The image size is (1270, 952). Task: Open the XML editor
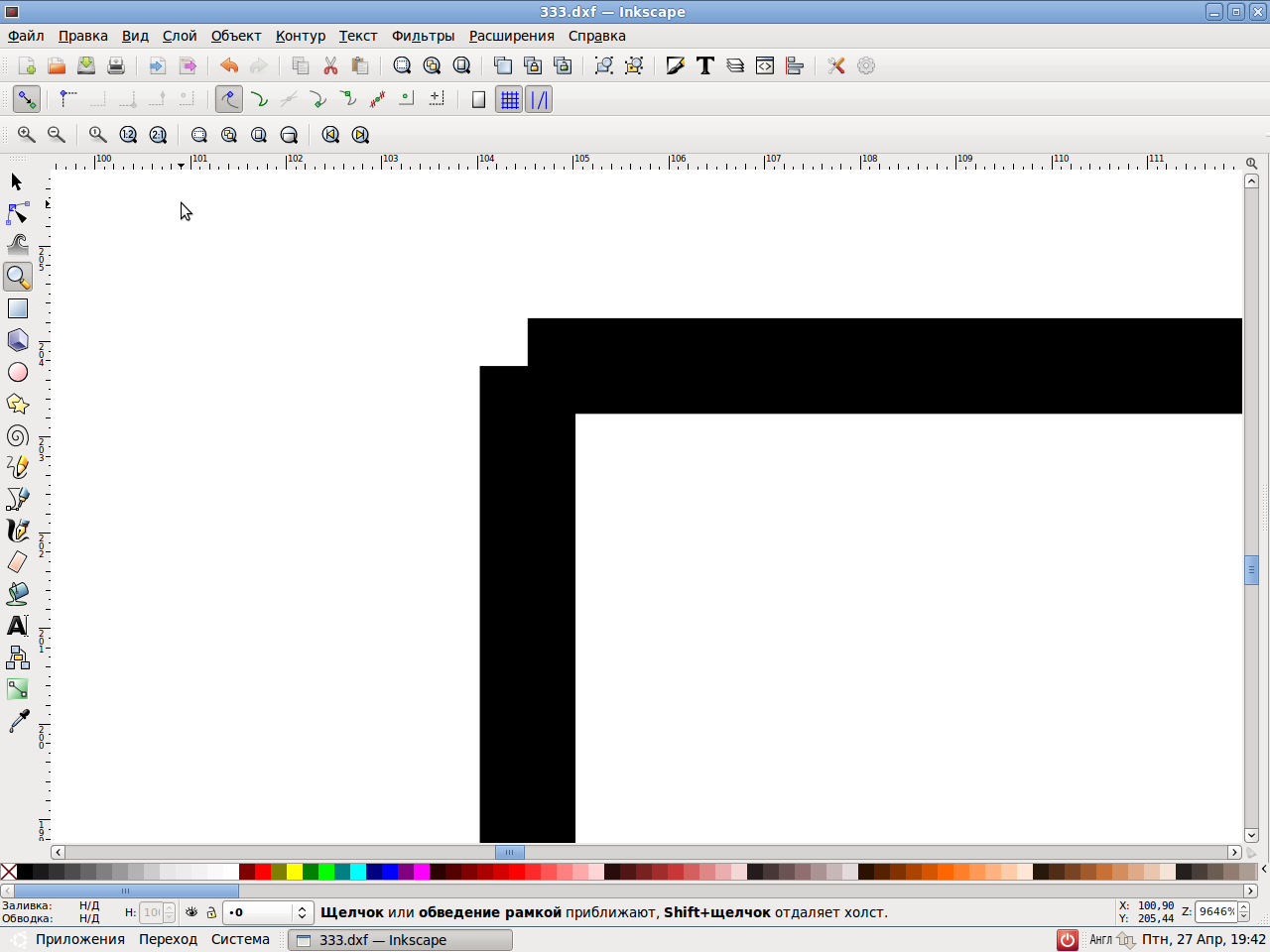point(765,65)
